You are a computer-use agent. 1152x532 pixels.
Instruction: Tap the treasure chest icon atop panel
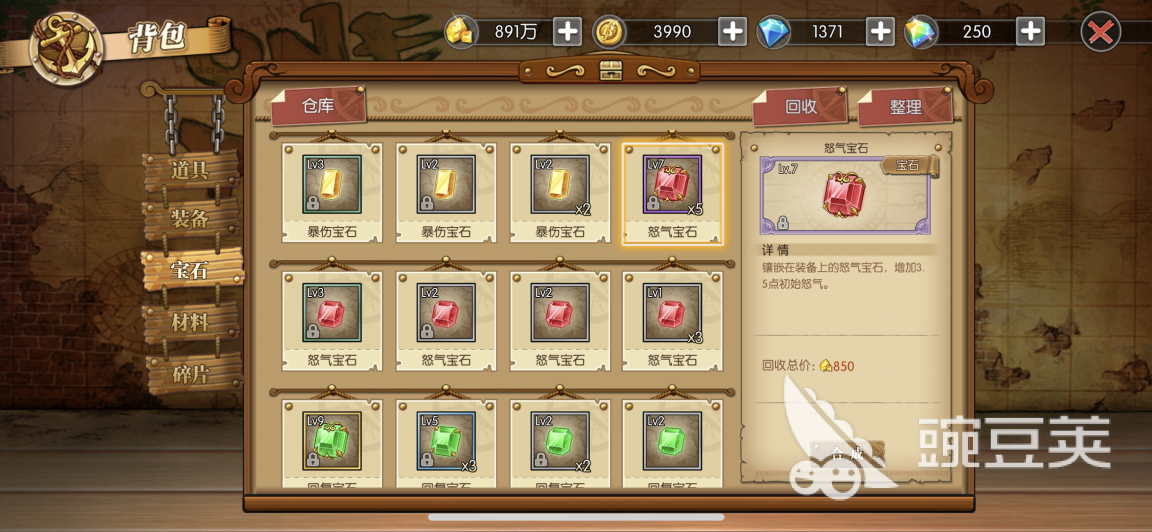coord(611,71)
